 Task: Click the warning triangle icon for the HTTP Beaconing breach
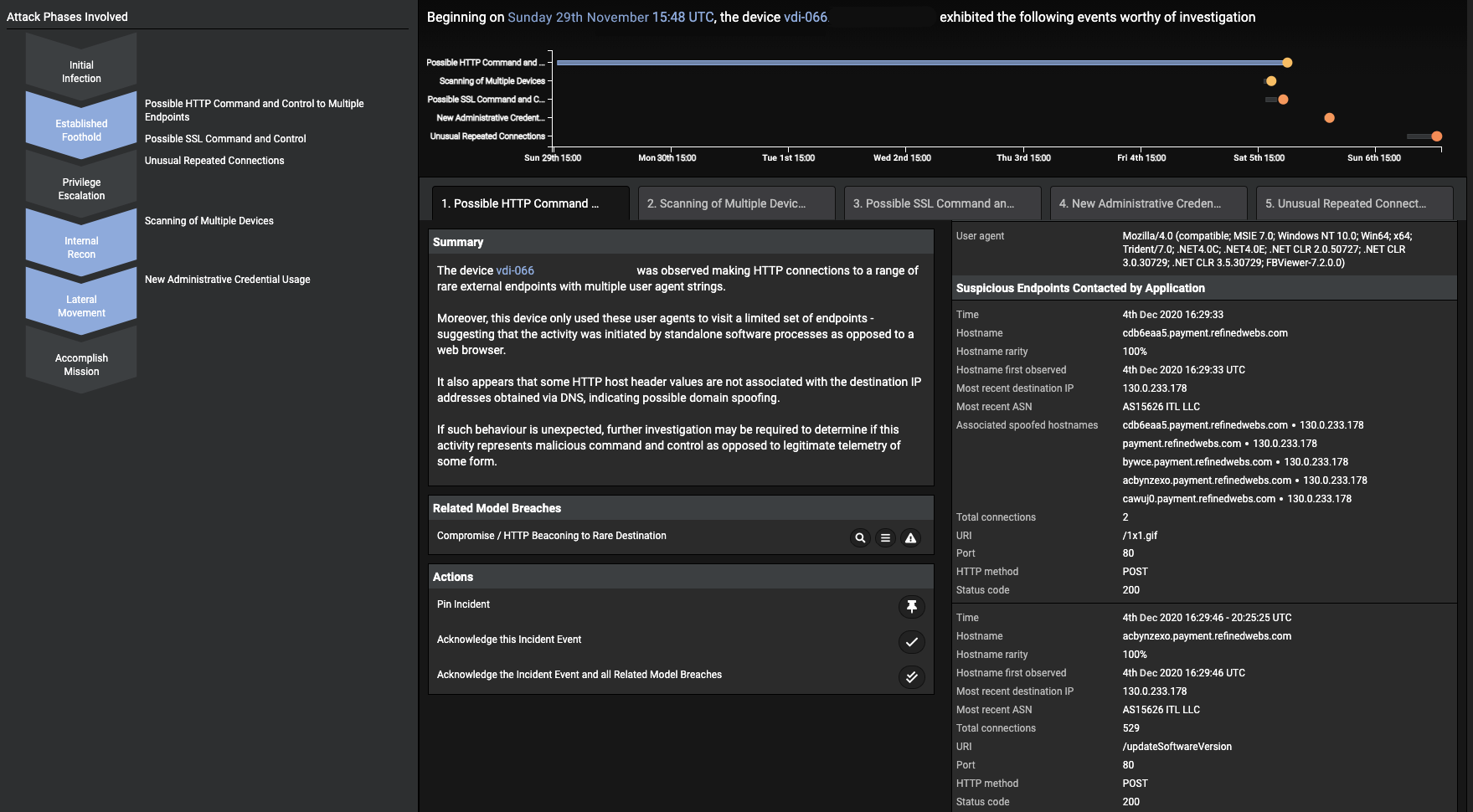[910, 538]
